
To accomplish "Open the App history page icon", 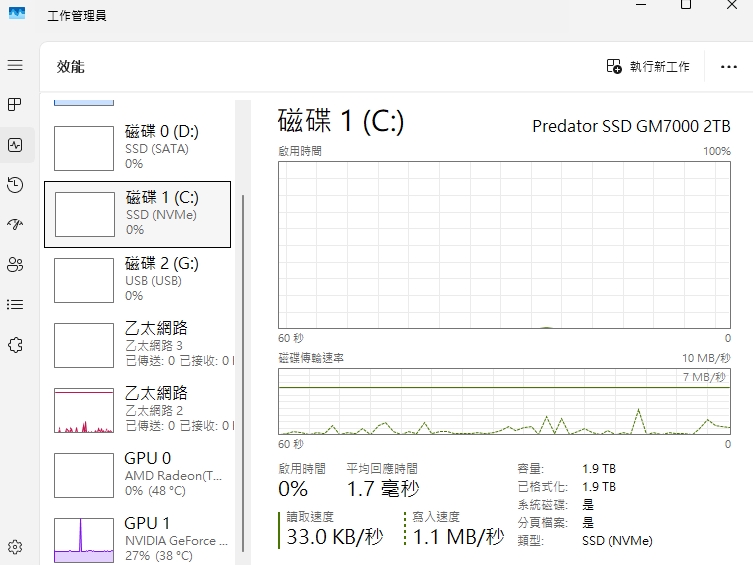I will [15, 185].
